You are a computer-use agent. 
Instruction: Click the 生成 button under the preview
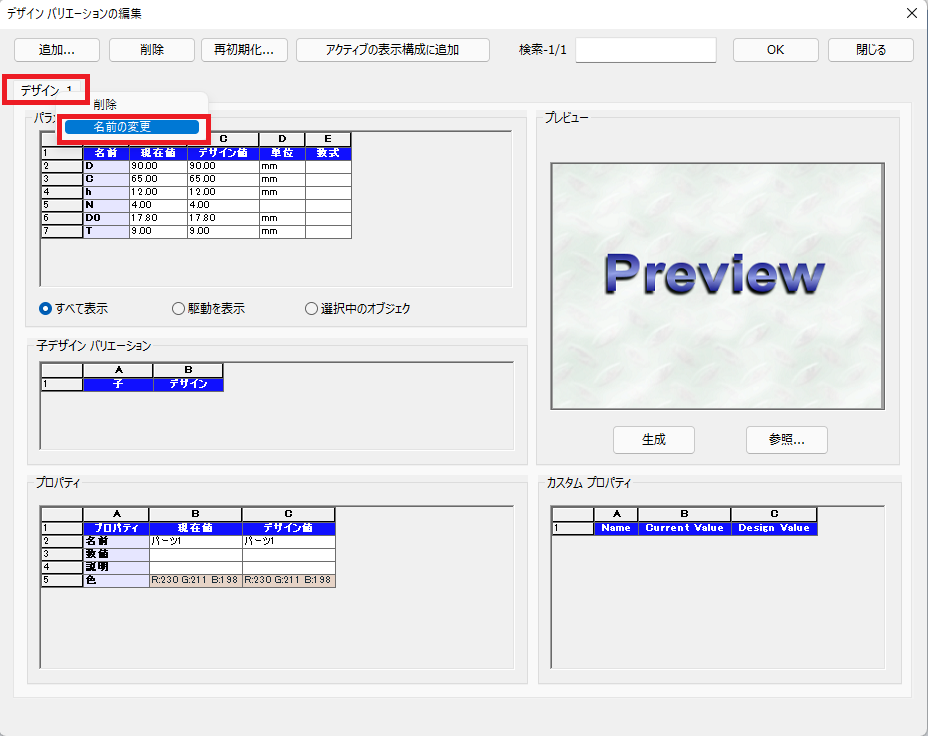653,439
